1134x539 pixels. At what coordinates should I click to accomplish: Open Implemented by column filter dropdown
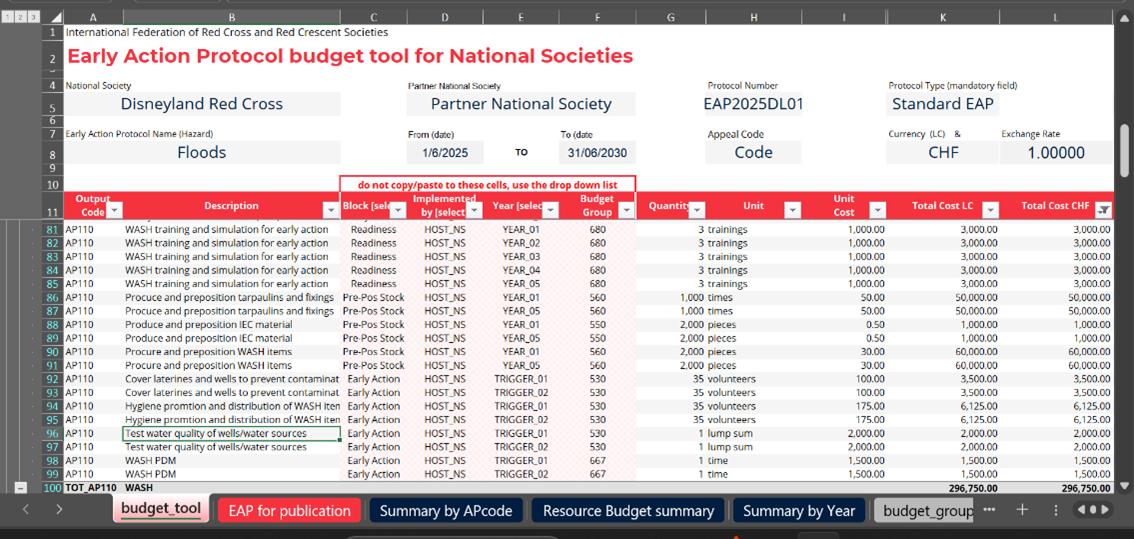[474, 211]
